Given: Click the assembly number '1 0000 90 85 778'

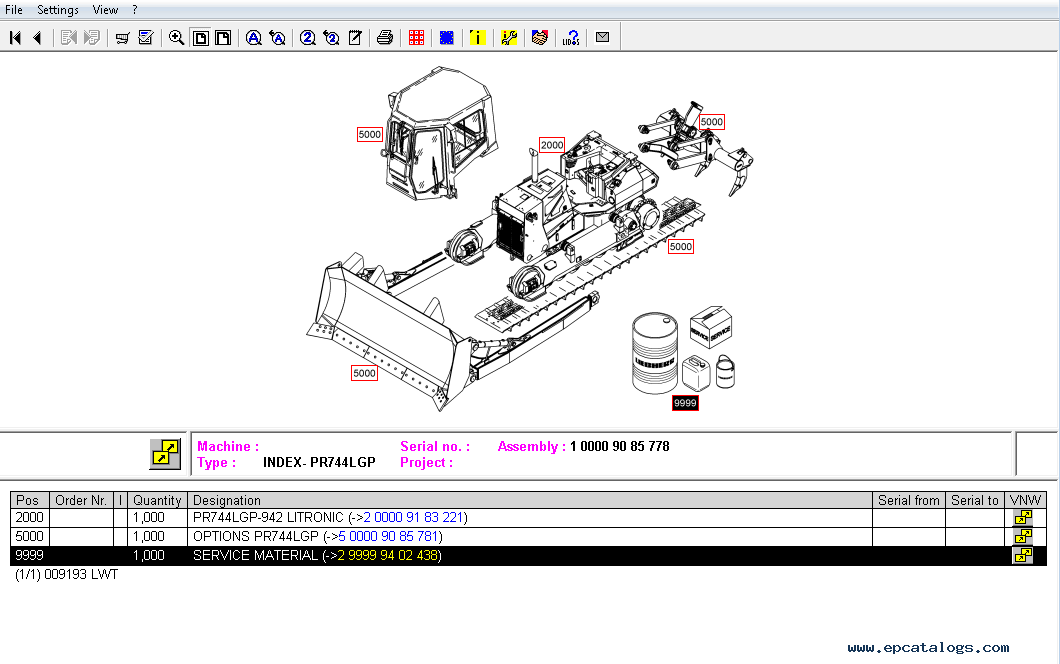Looking at the screenshot, I should [x=620, y=447].
